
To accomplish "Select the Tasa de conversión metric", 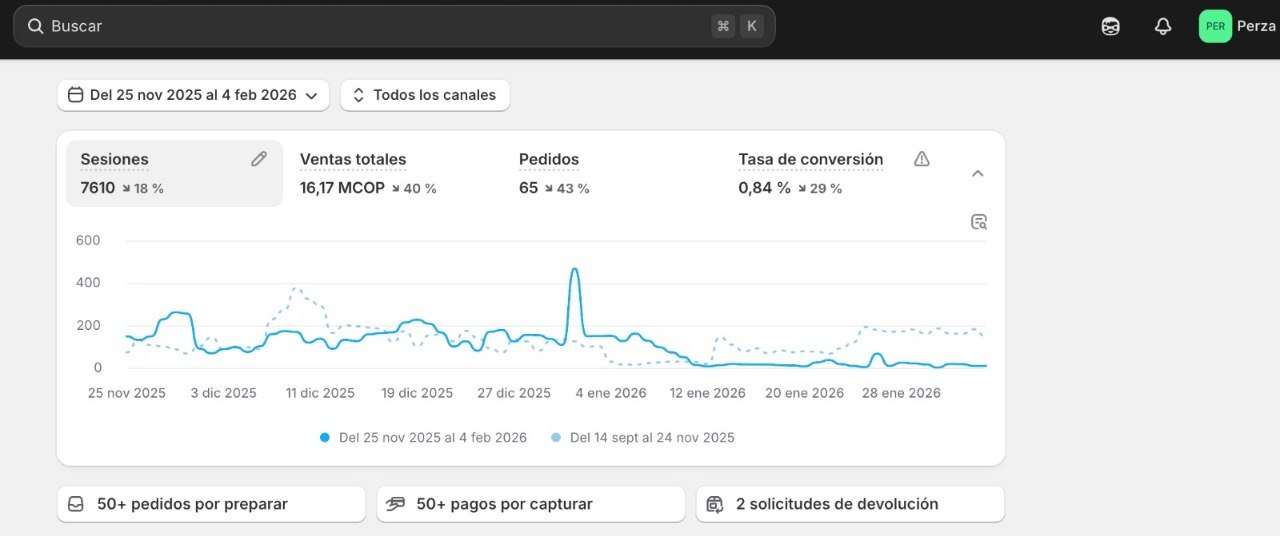I will 810,159.
